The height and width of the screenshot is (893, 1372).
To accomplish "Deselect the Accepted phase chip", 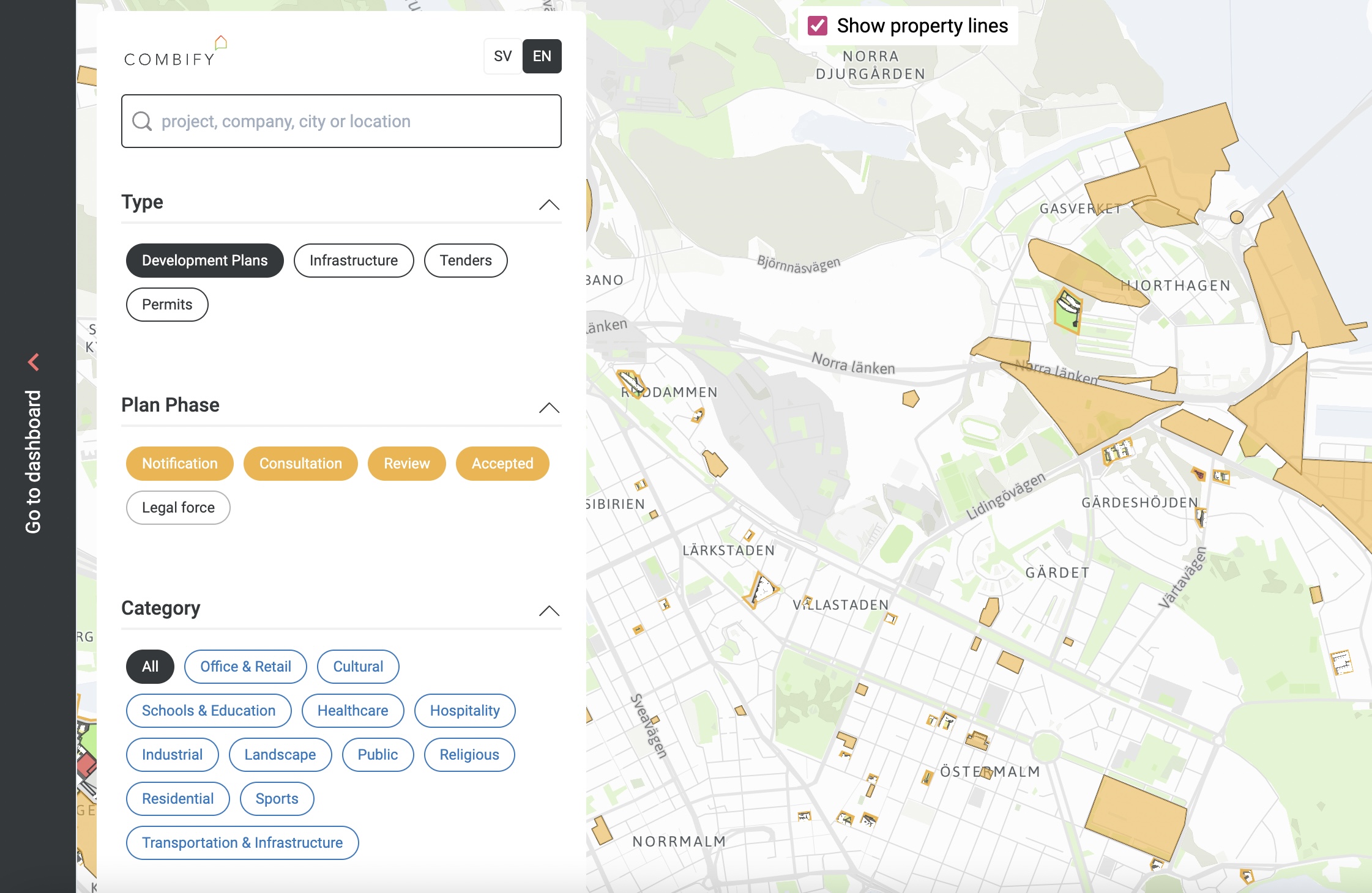I will tap(502, 464).
